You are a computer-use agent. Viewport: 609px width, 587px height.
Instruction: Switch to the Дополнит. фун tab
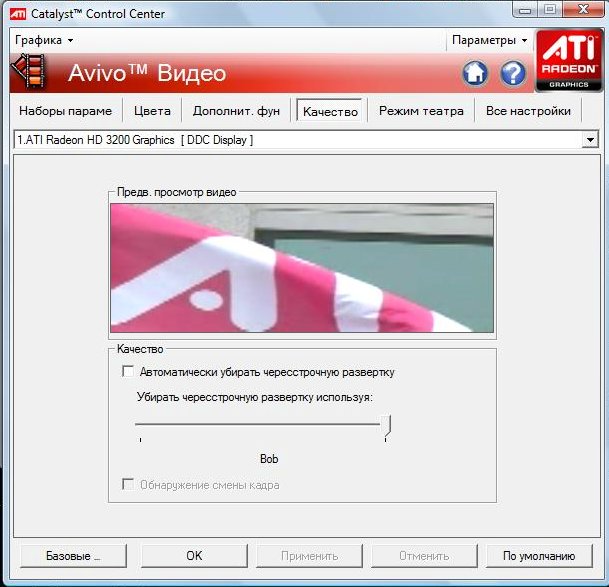click(236, 111)
